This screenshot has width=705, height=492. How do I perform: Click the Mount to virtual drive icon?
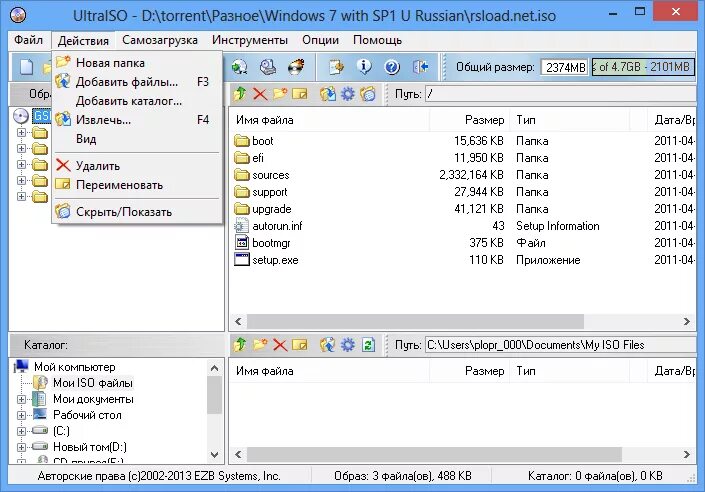click(268, 67)
